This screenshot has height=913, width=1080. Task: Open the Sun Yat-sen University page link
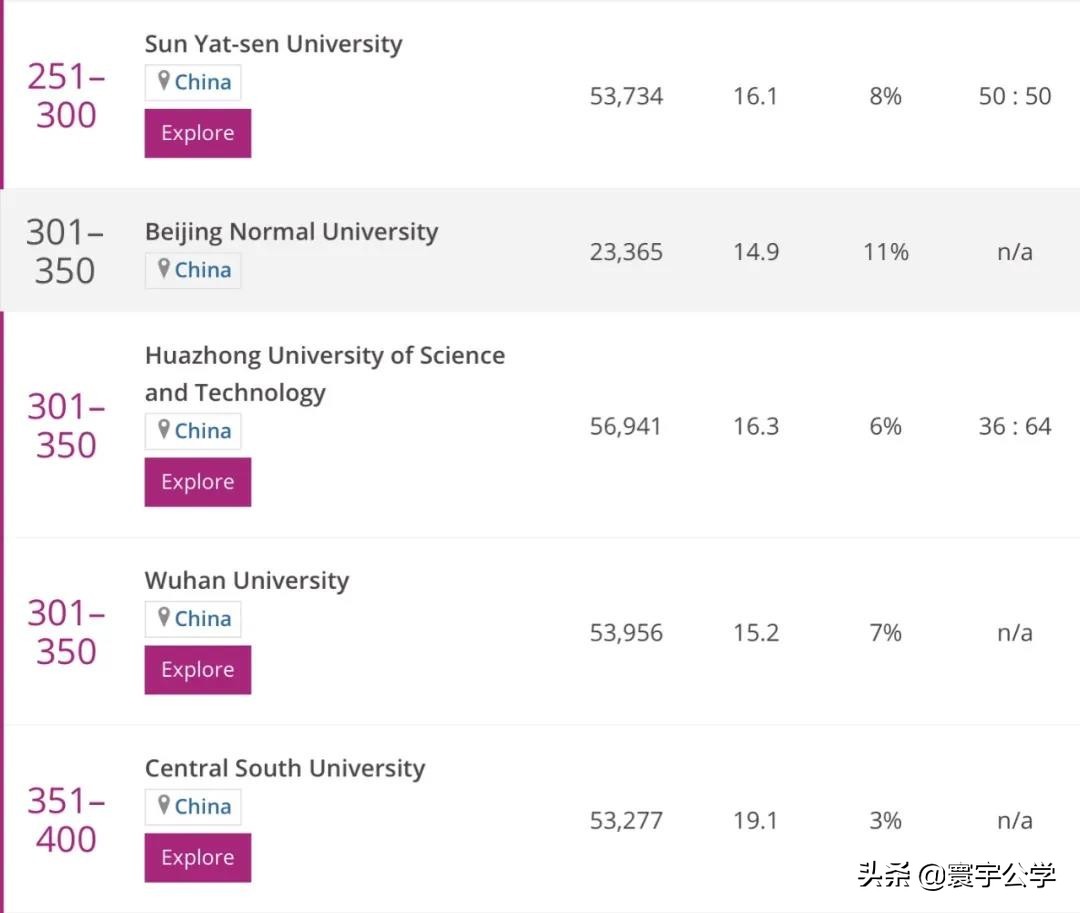[x=273, y=43]
